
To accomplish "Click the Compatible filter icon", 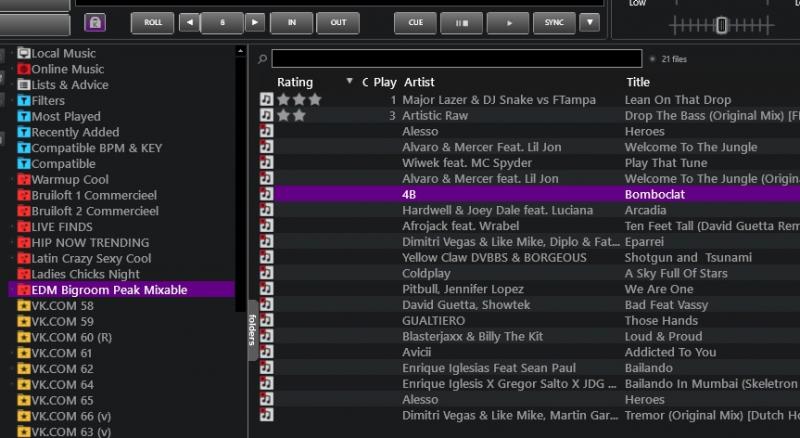I will pyautogui.click(x=23, y=164).
